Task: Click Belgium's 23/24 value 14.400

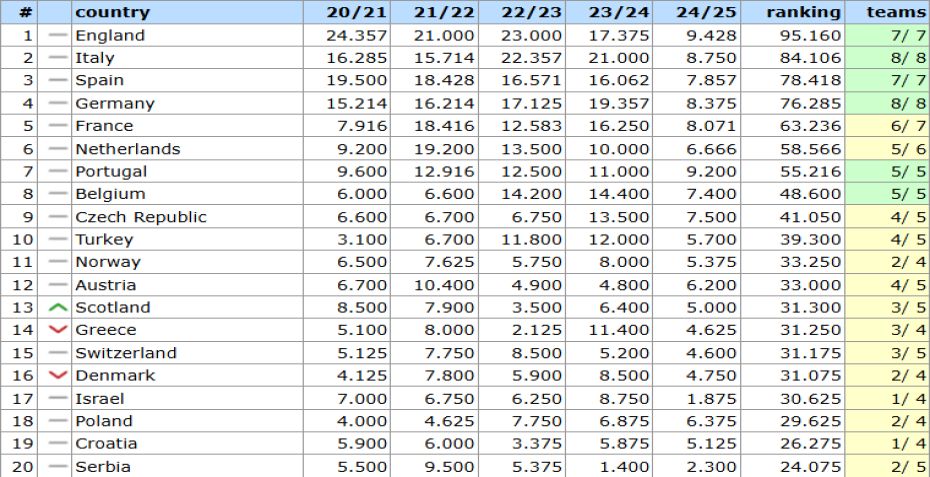Action: [x=619, y=194]
